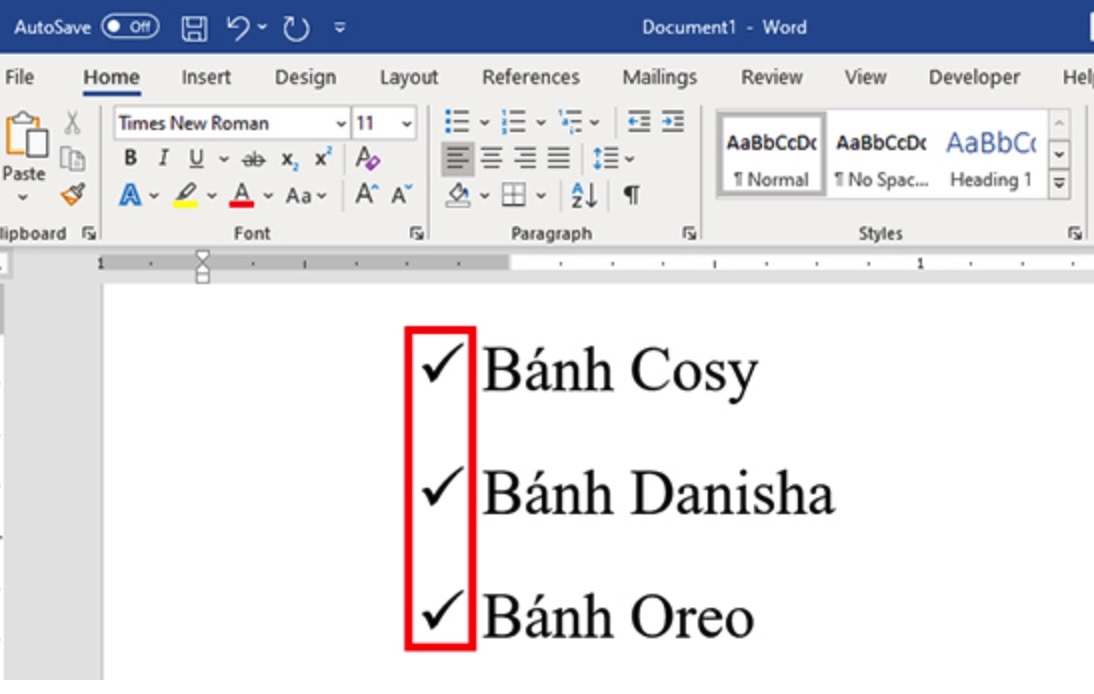Open the font color dropdown arrow
The height and width of the screenshot is (694, 1094).
tap(268, 196)
